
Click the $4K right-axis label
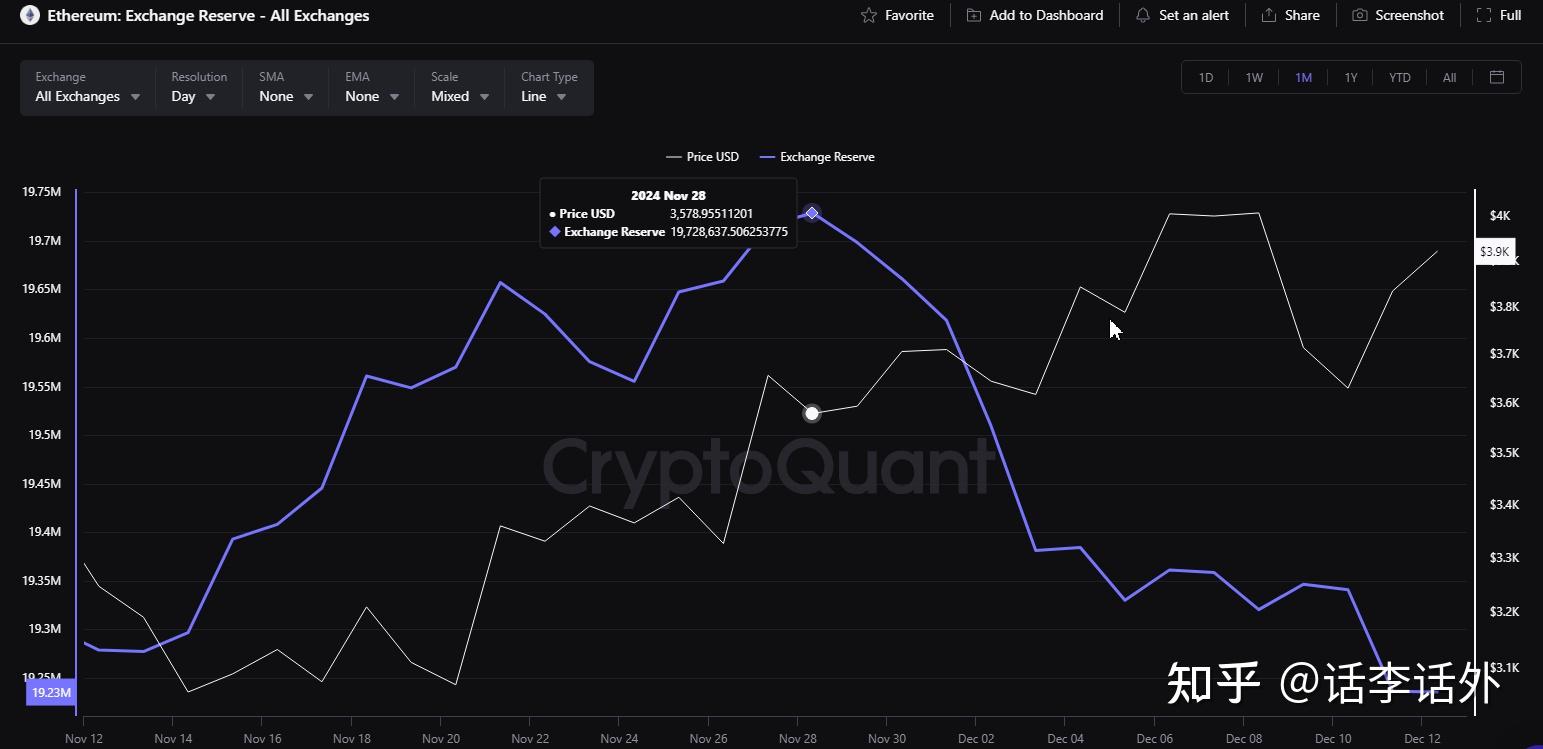click(x=1500, y=215)
